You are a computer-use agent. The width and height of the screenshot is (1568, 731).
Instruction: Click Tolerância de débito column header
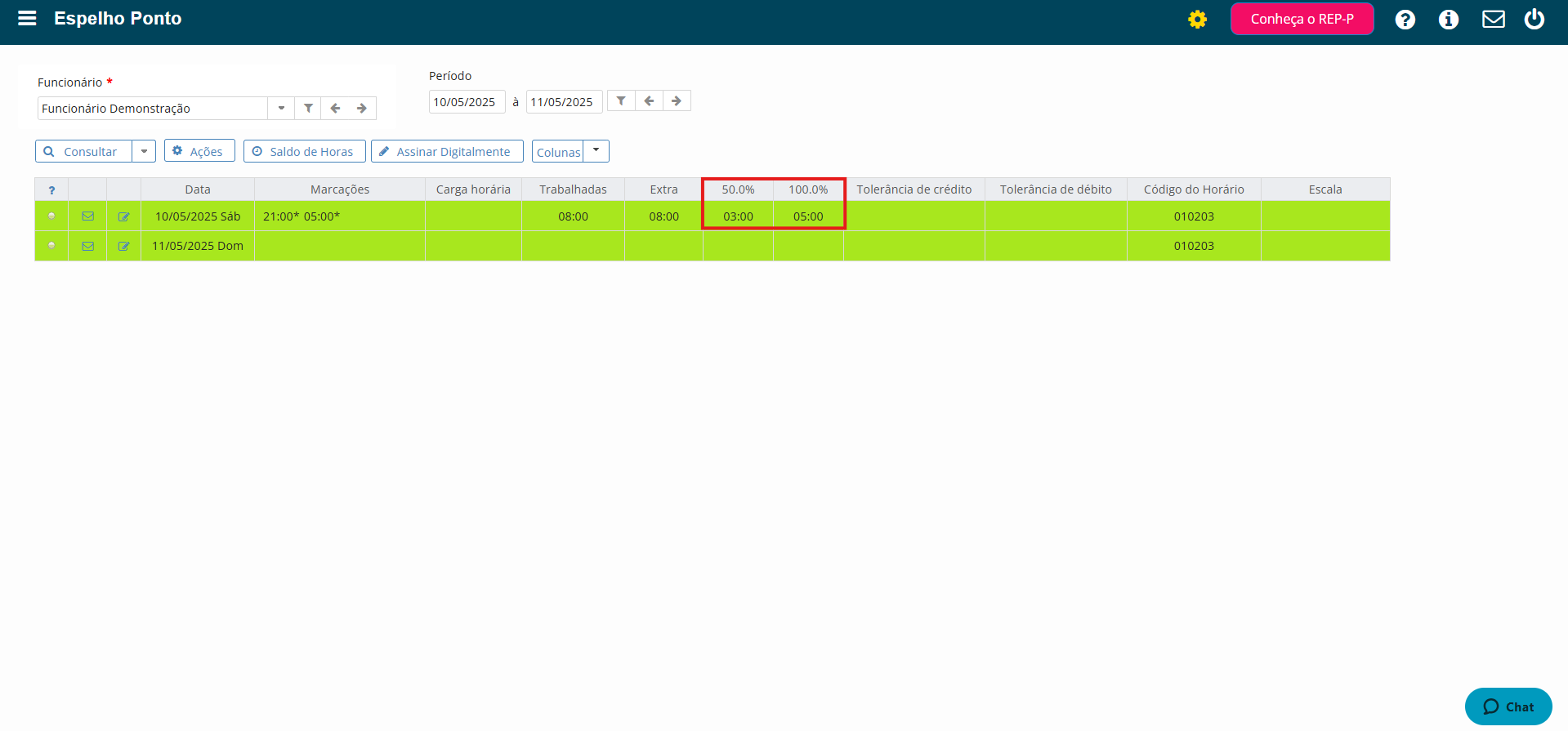click(x=1056, y=189)
